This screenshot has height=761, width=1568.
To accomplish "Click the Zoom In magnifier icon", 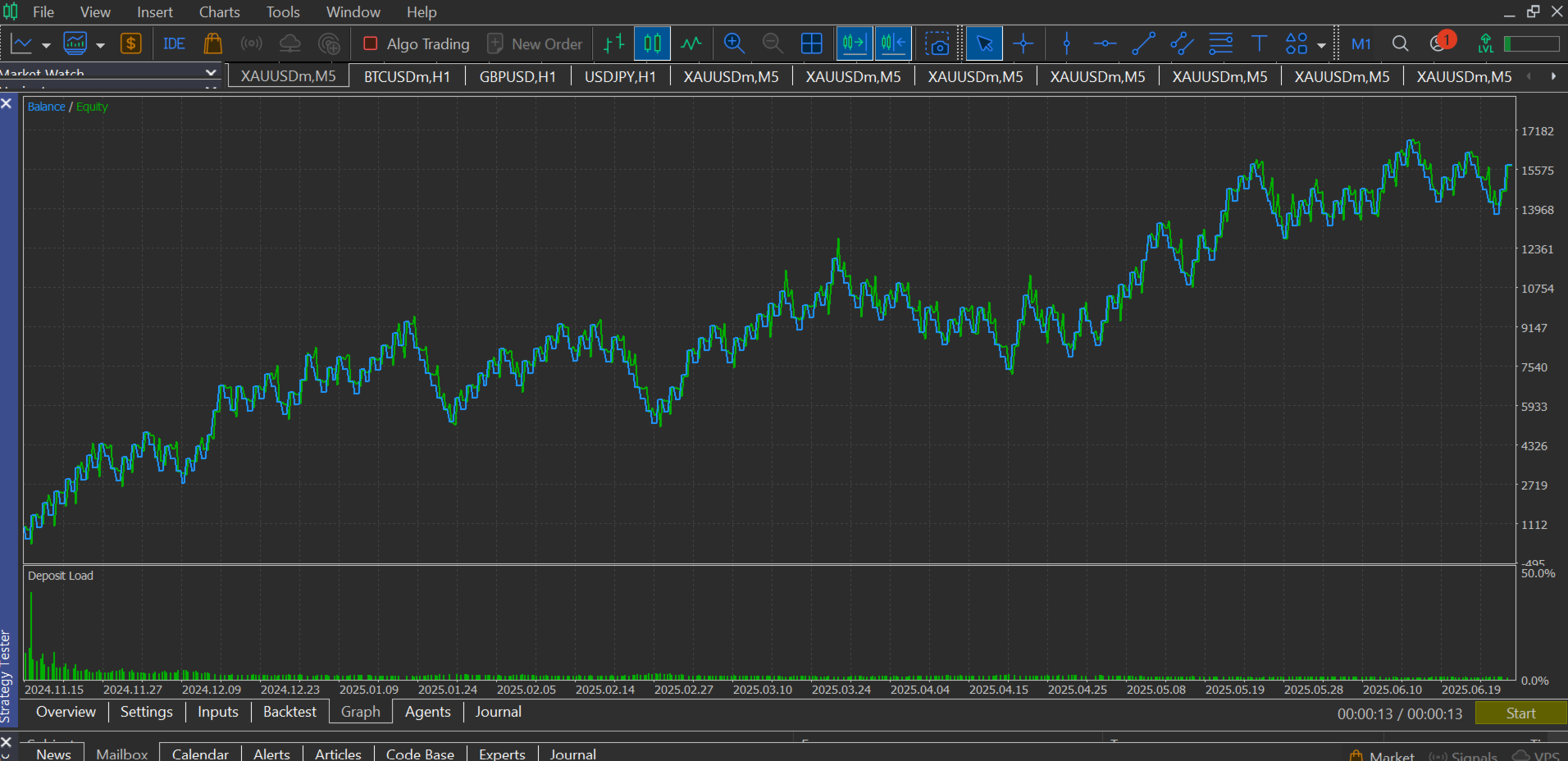I will 734,44.
